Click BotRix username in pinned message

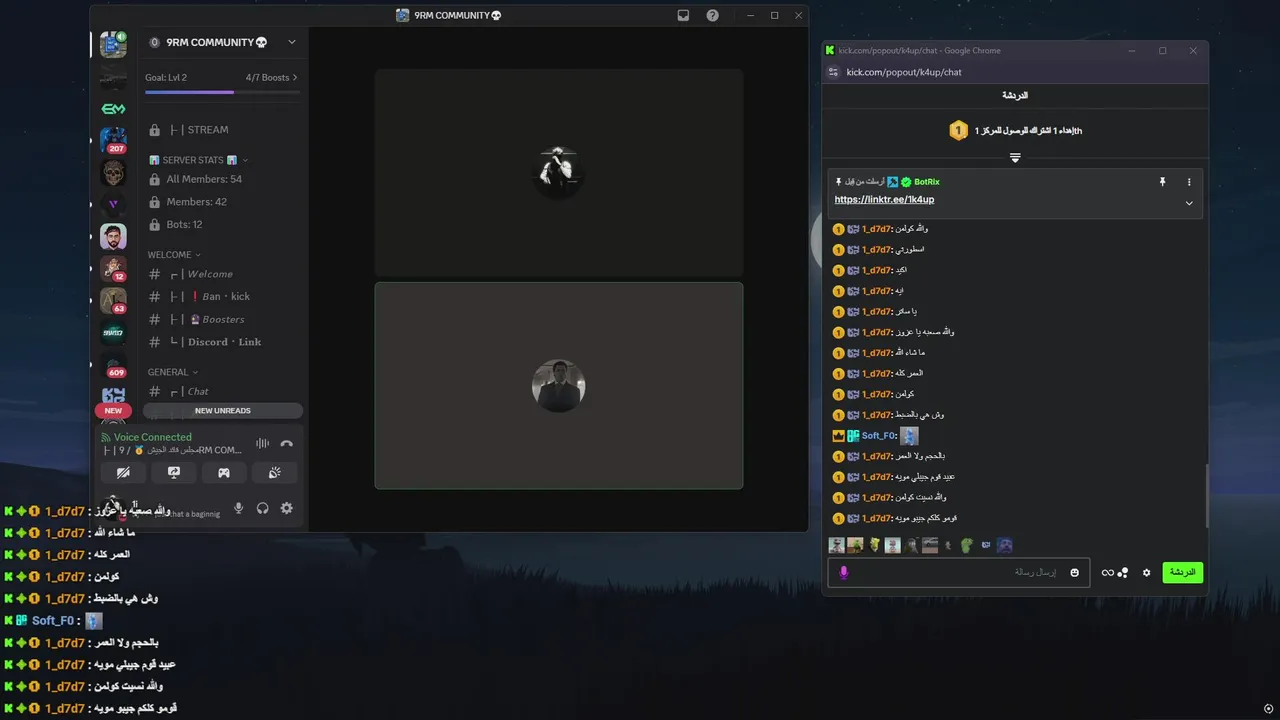point(926,182)
